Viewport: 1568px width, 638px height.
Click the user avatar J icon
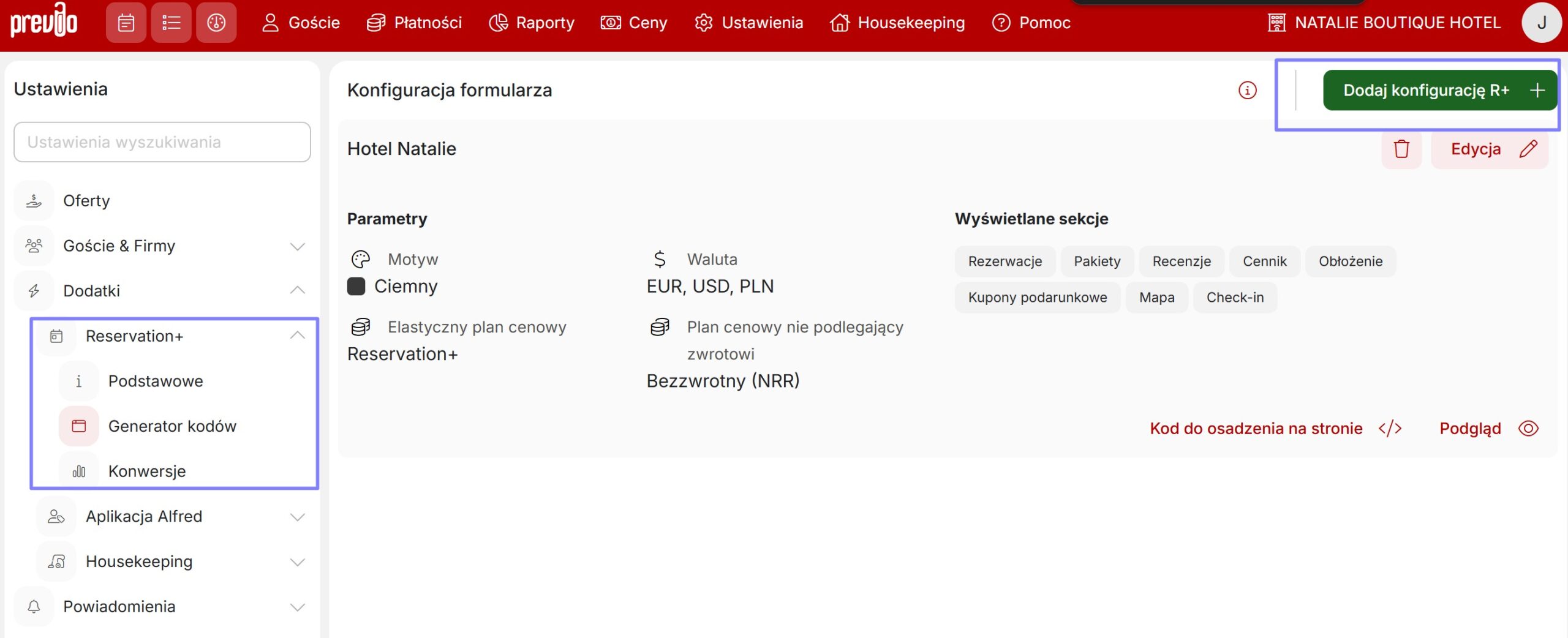tap(1541, 23)
